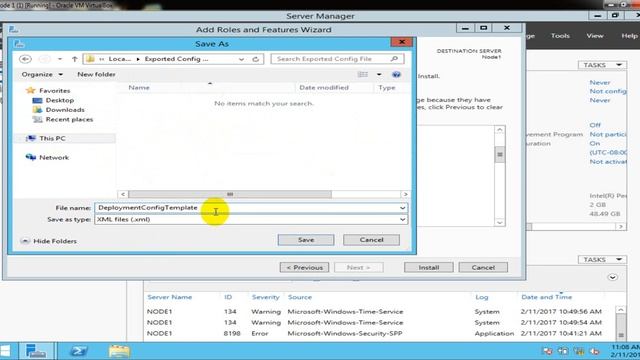Click Cancel in the Add Roles wizard
The image size is (640, 360).
[x=483, y=268]
